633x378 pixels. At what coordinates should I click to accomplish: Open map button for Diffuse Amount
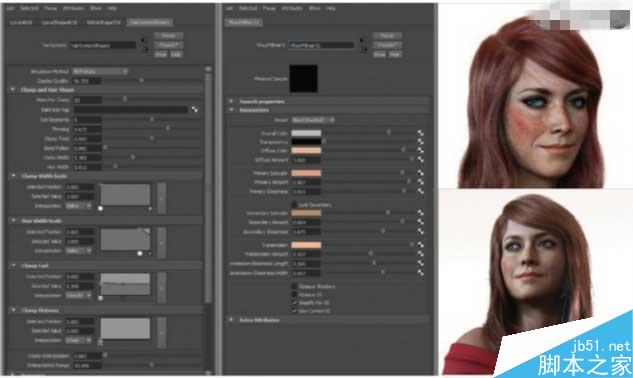[x=420, y=160]
